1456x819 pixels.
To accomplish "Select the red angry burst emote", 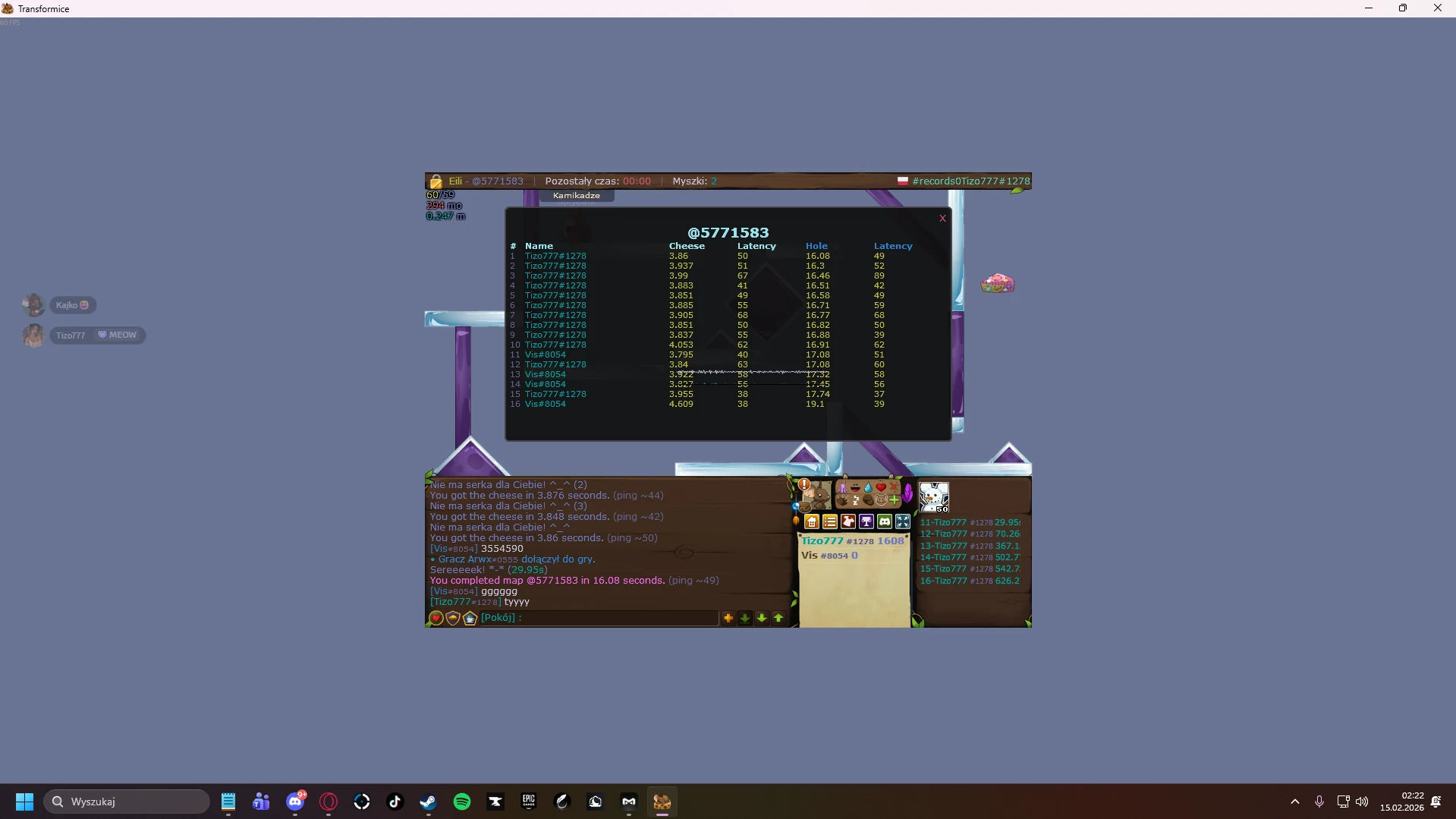I will [x=894, y=487].
